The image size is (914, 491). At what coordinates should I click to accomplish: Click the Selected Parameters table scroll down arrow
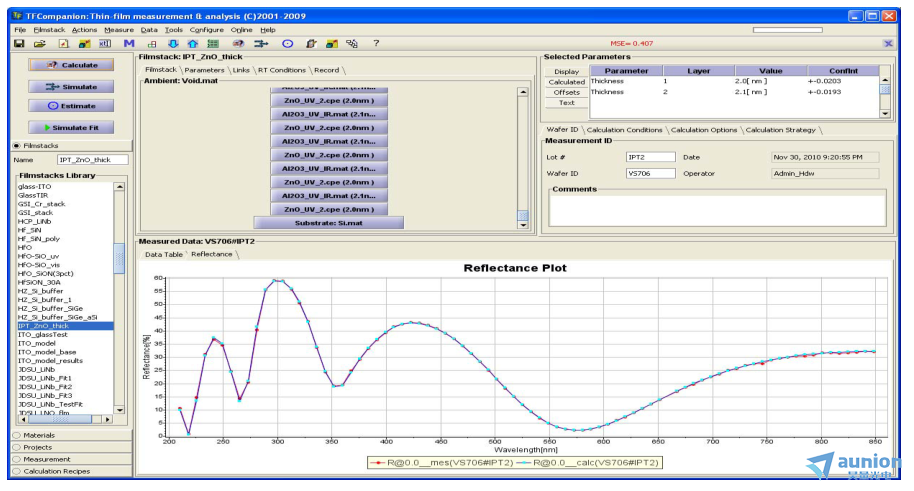click(x=885, y=114)
